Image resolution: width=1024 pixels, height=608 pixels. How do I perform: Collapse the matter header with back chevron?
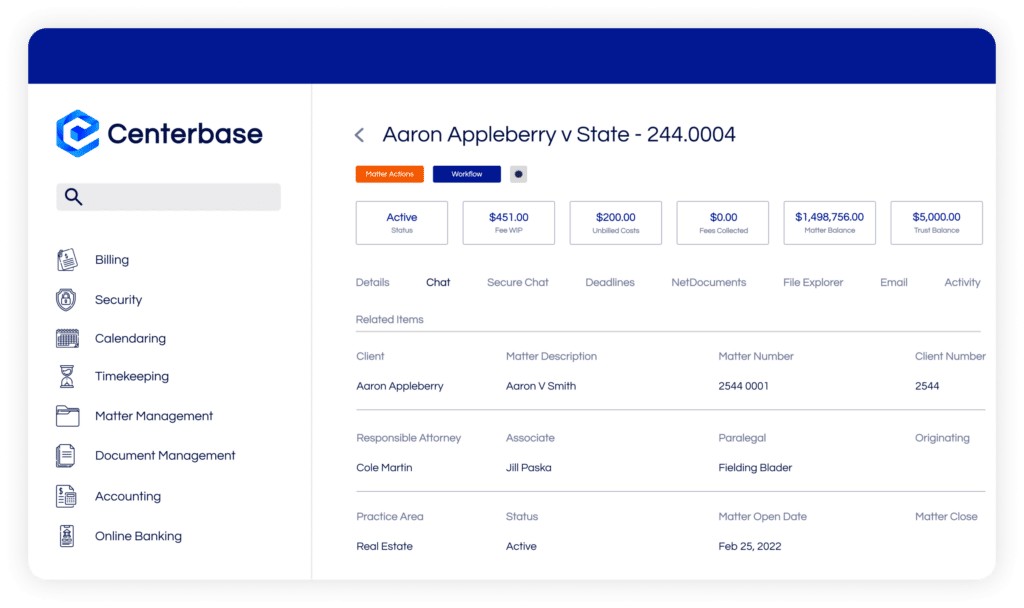coord(358,133)
